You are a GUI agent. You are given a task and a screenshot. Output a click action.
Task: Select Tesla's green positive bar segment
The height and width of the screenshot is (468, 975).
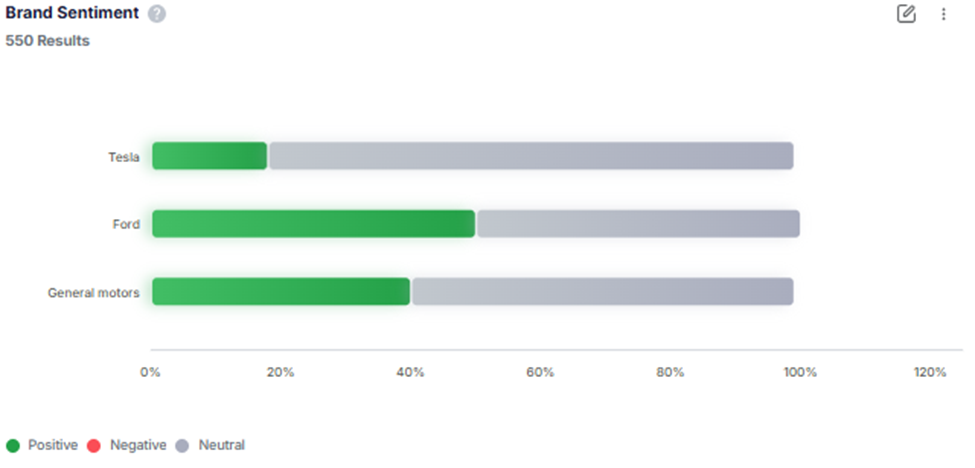210,156
